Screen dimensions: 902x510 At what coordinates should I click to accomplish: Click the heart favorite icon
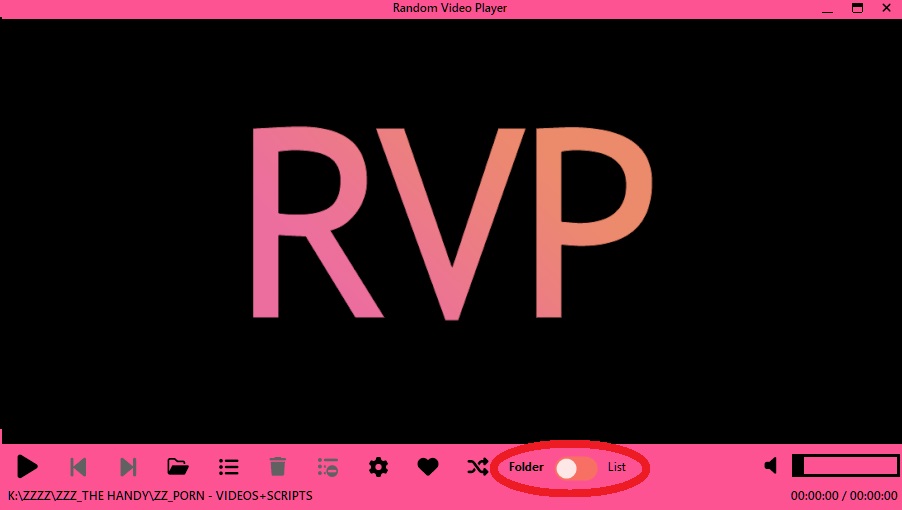[x=428, y=466]
